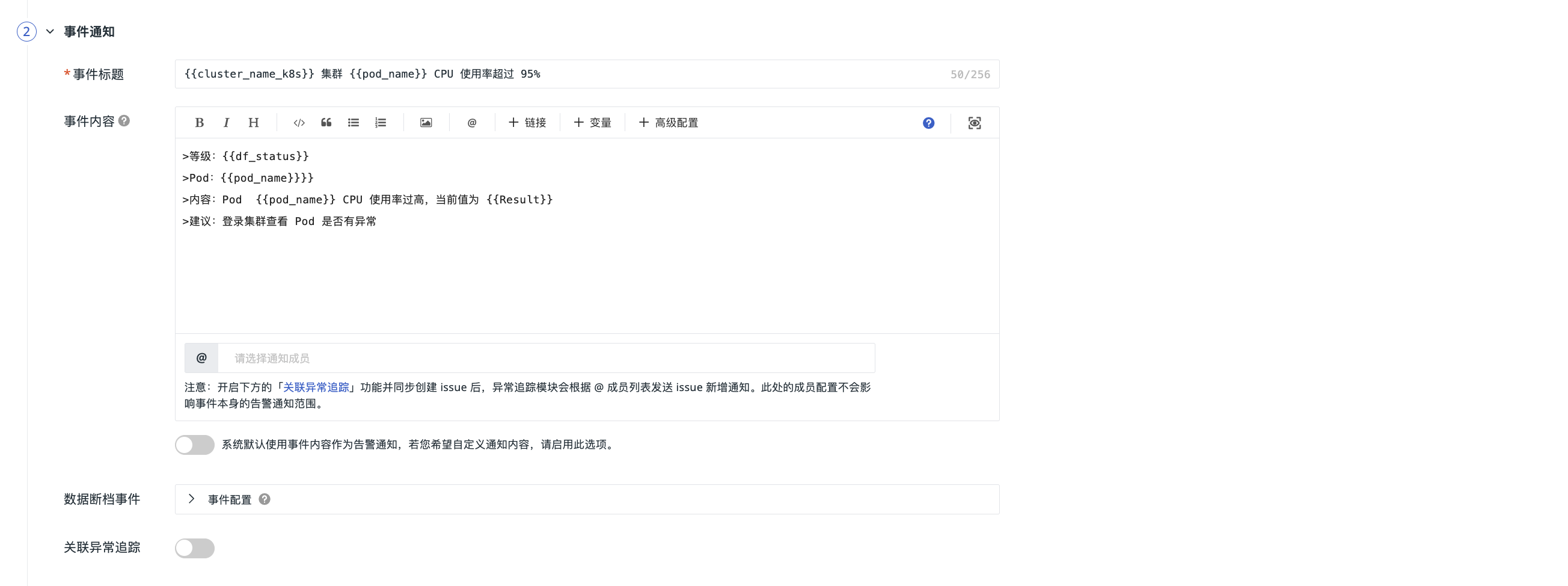
Task: Click the @ prefix in member selector
Action: [201, 357]
